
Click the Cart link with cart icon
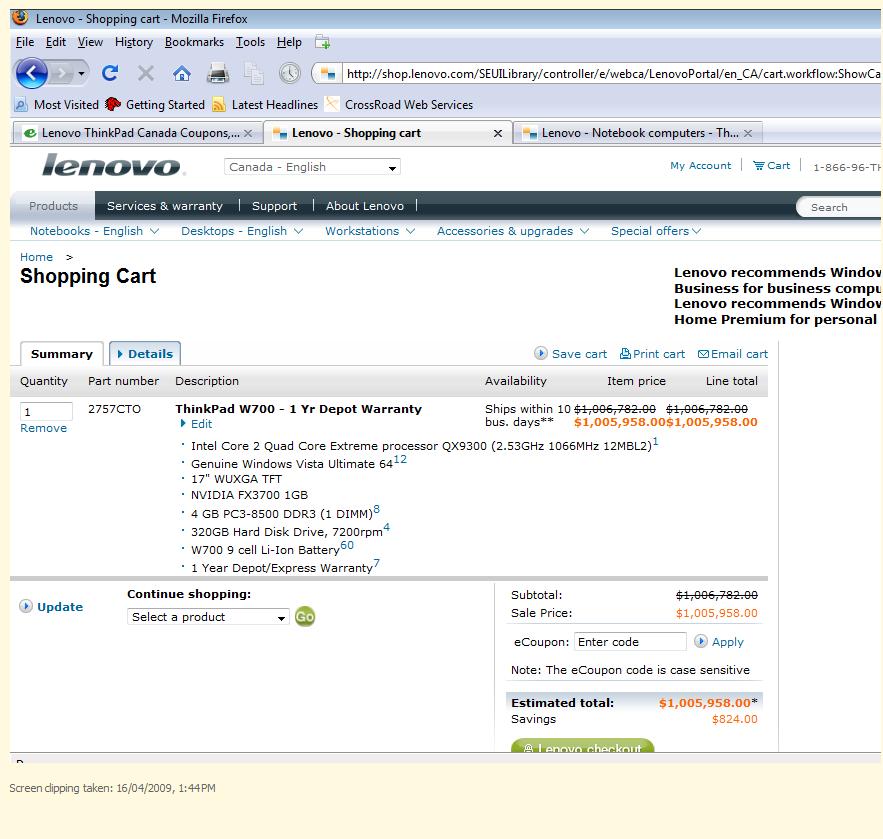click(x=771, y=166)
